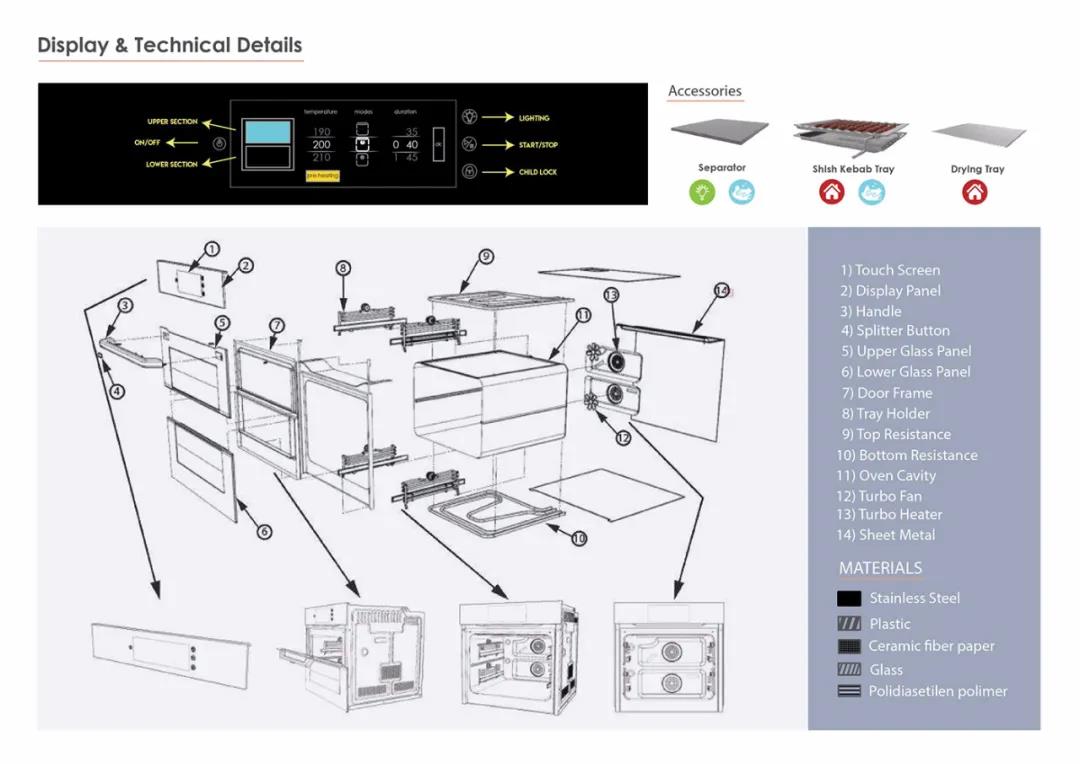
Task: Click callout number 11 for Oven Cavity
Action: (583, 315)
